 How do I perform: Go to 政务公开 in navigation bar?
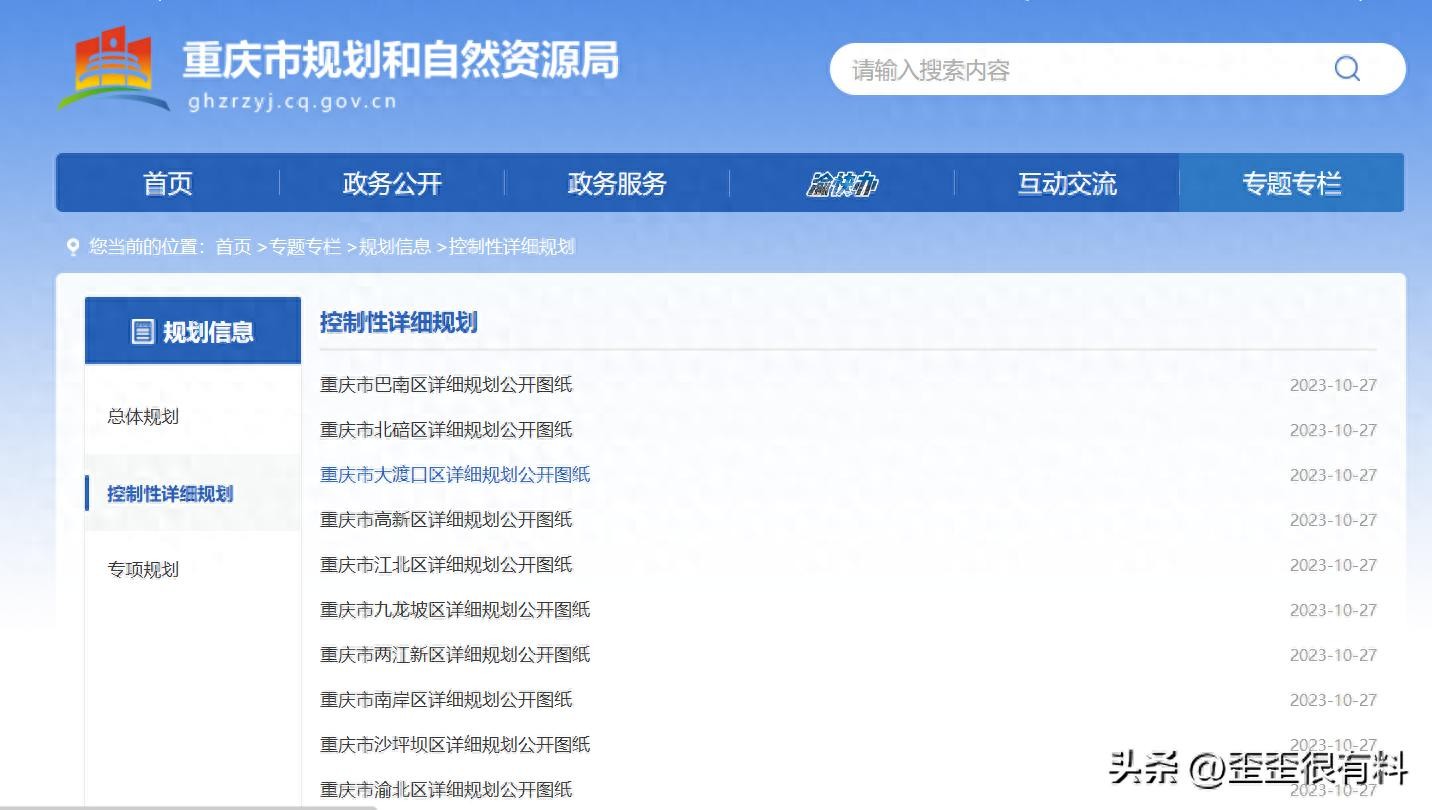click(392, 184)
